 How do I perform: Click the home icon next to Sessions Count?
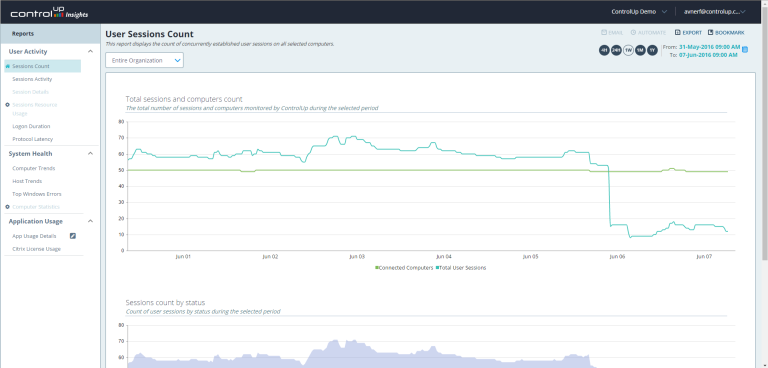click(8, 66)
